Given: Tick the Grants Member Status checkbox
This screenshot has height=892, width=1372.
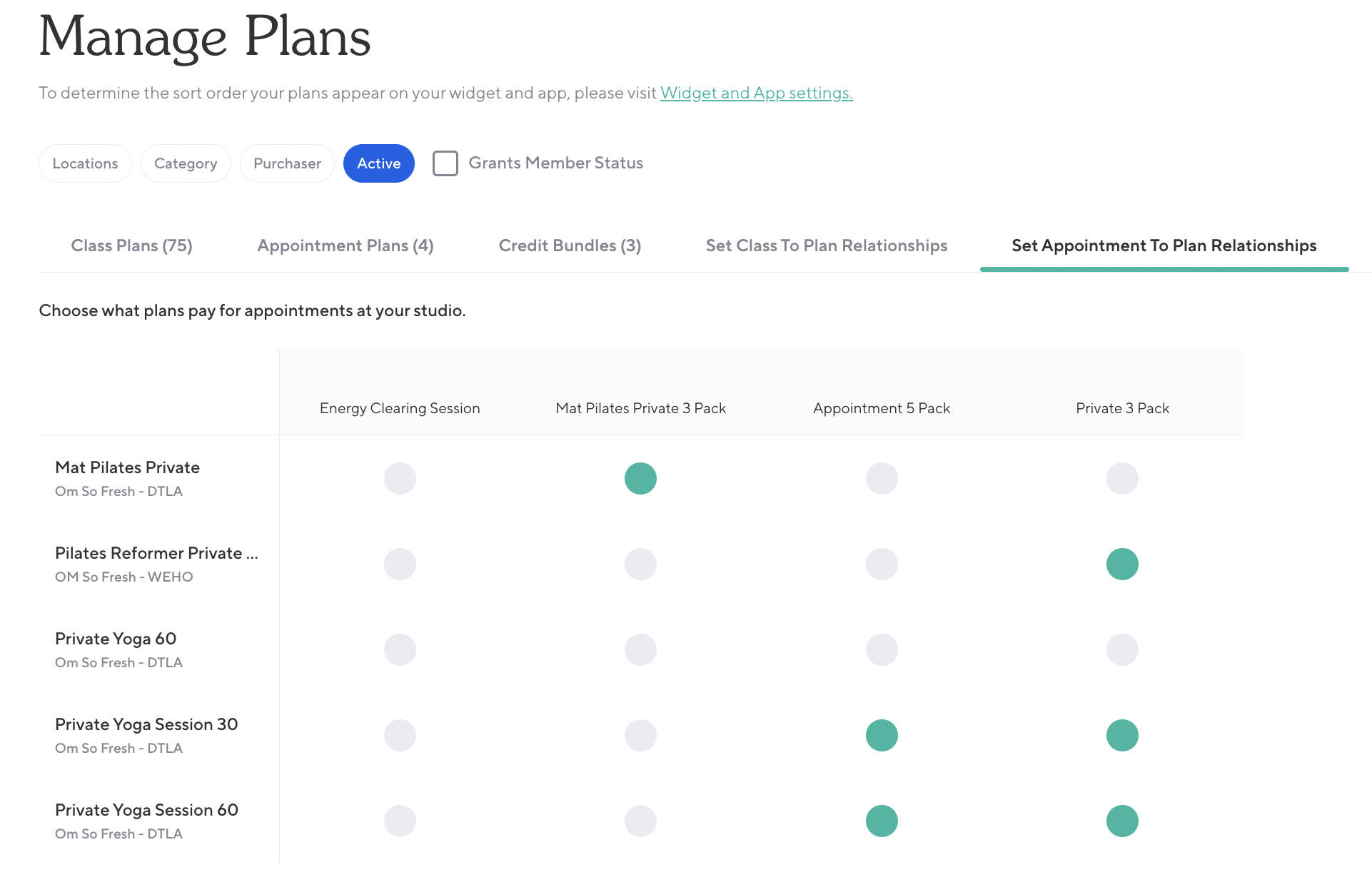Looking at the screenshot, I should [445, 163].
